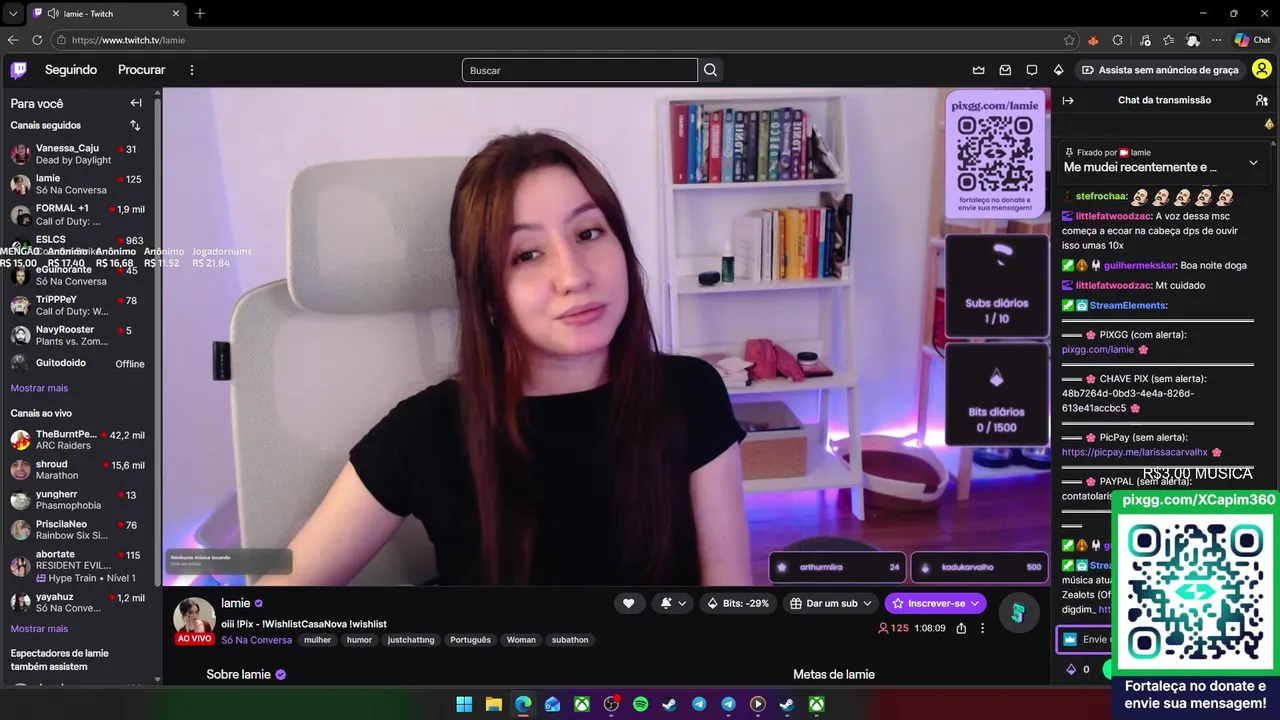Open the NavyRooster channel in sidebar

(77, 335)
